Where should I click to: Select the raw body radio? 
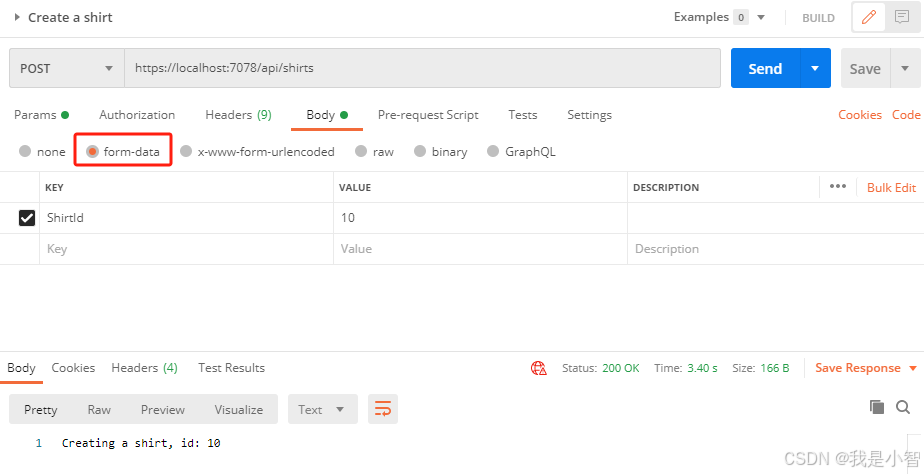(x=361, y=152)
